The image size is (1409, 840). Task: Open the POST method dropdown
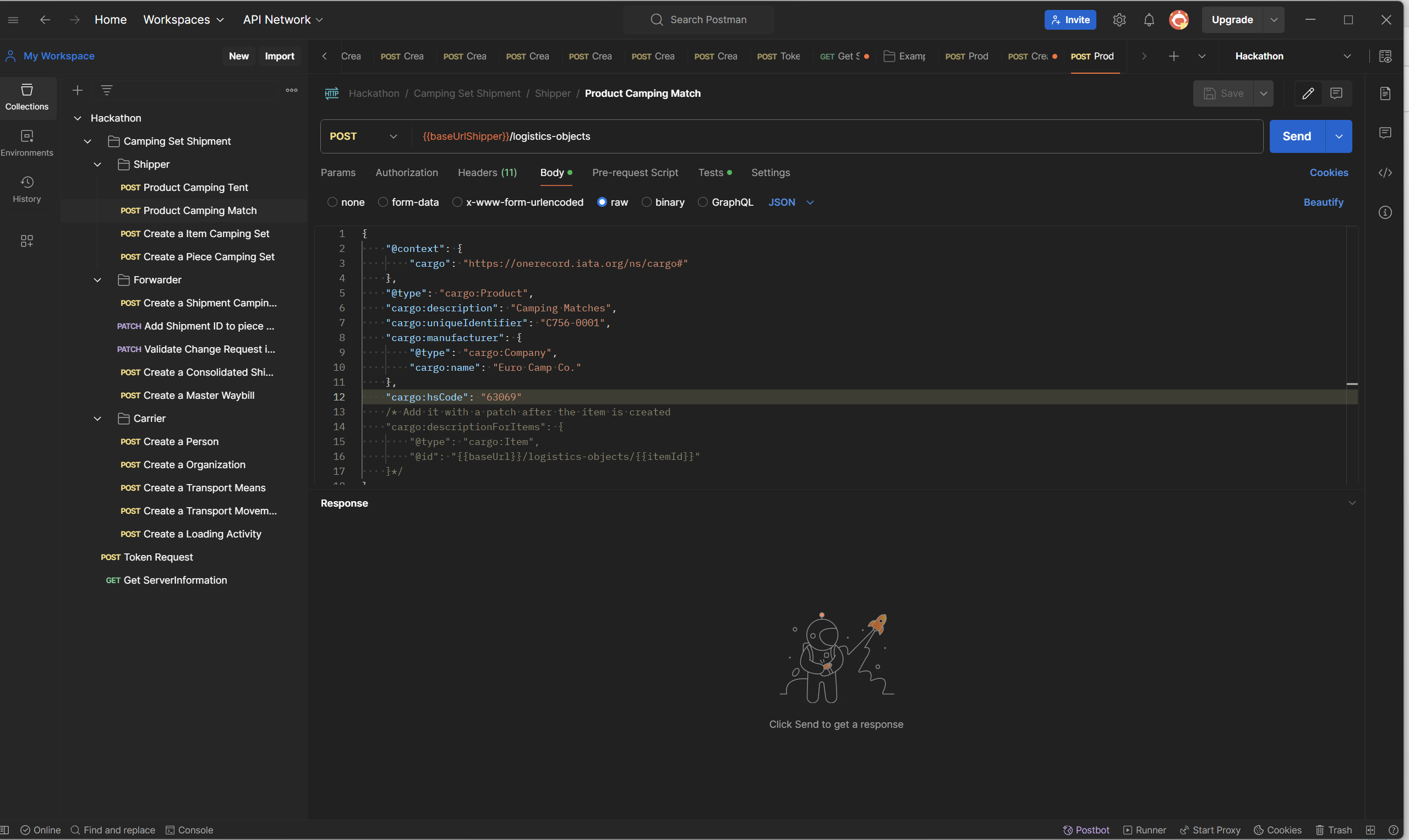(364, 136)
